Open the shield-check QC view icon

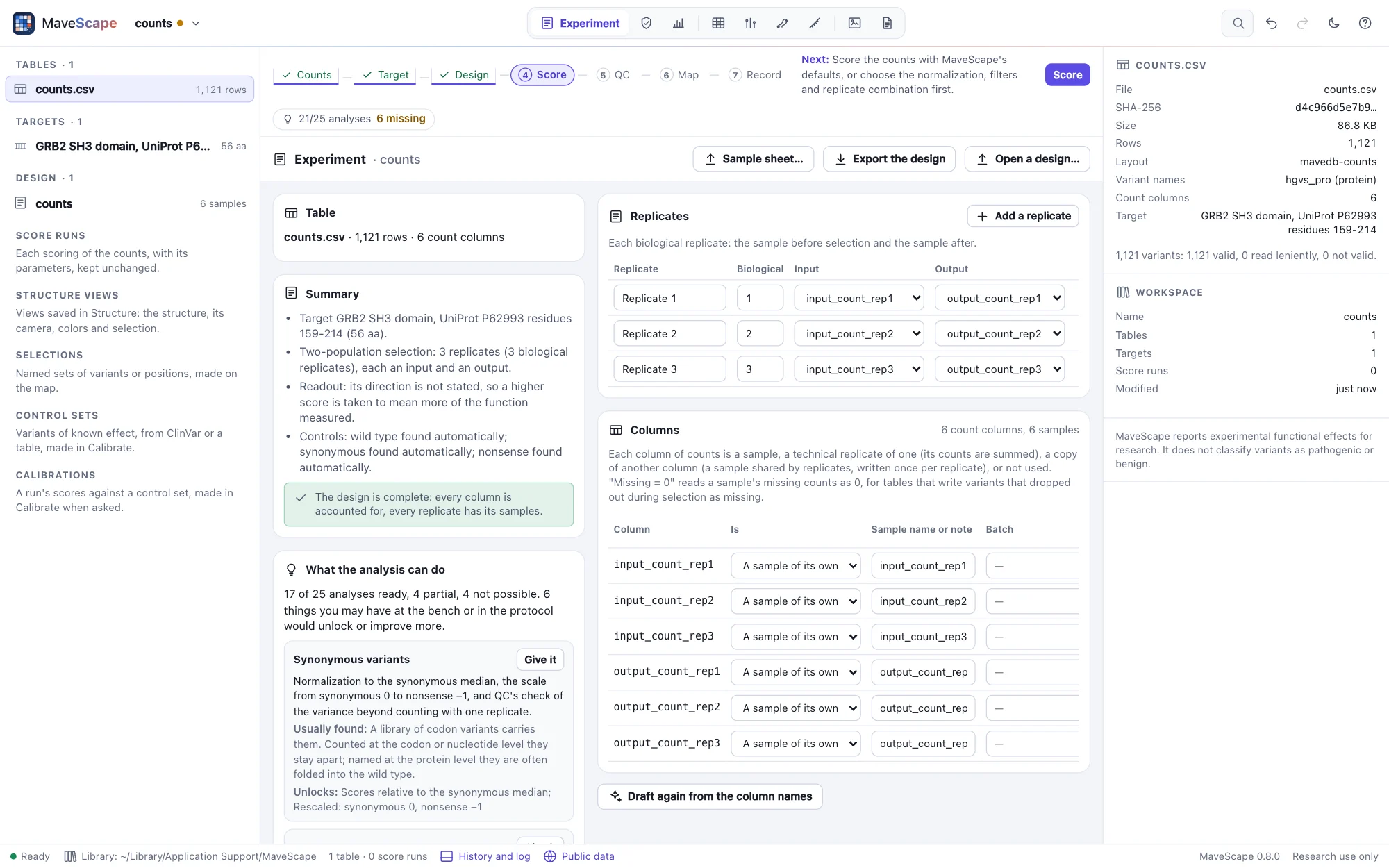click(x=646, y=23)
